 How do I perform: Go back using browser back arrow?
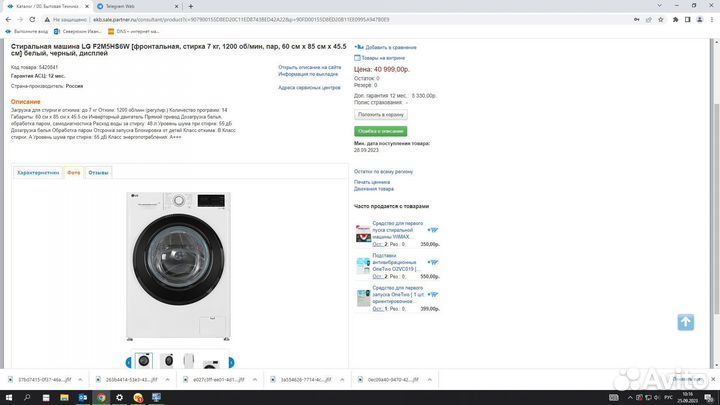[x=8, y=20]
